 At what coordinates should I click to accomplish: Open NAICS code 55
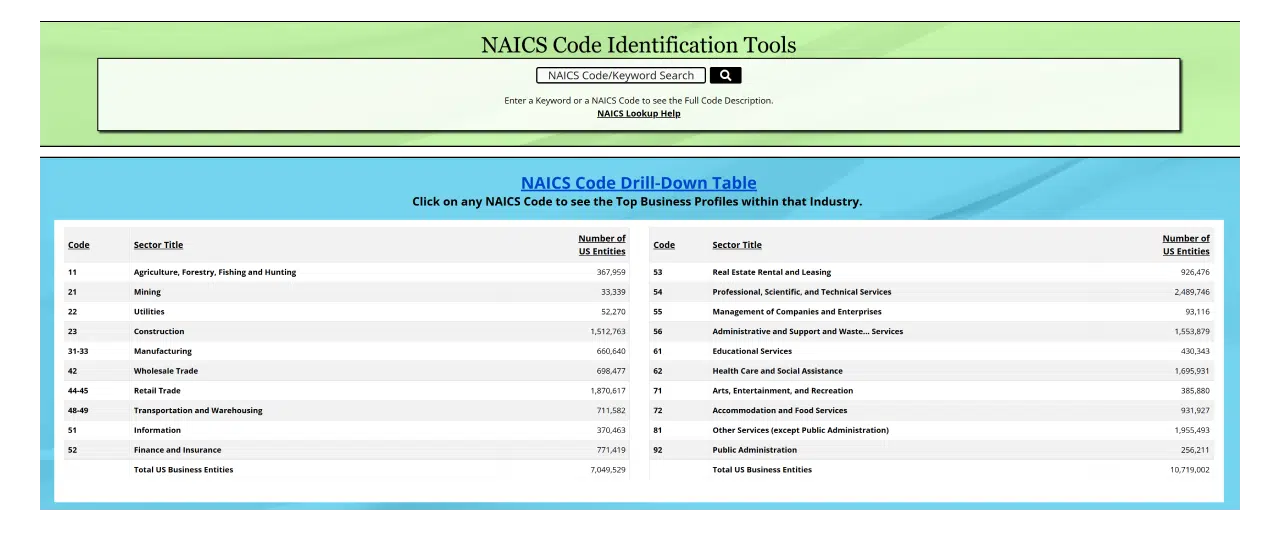pos(658,312)
